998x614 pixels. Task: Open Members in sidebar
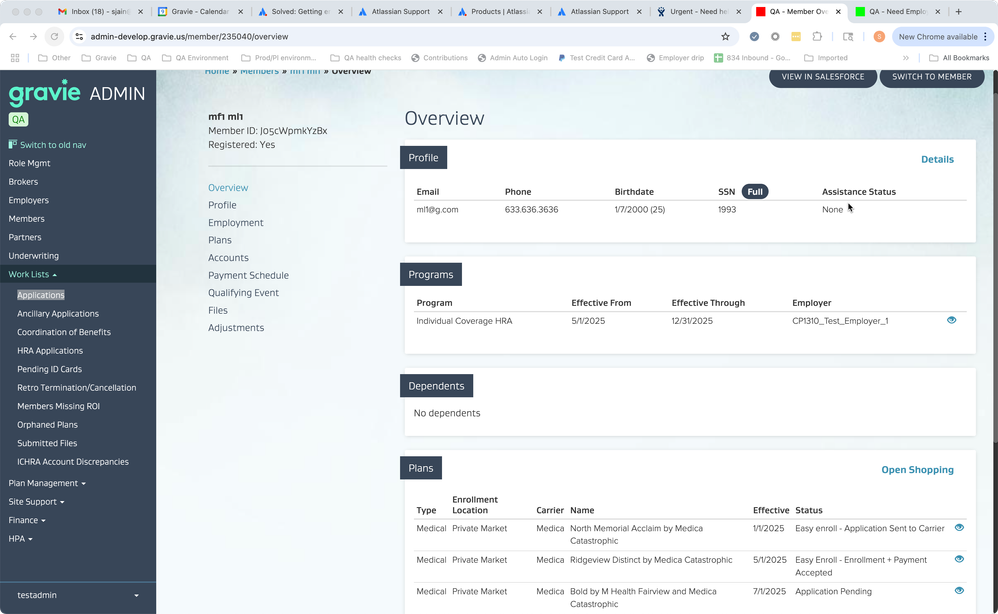[x=26, y=219]
